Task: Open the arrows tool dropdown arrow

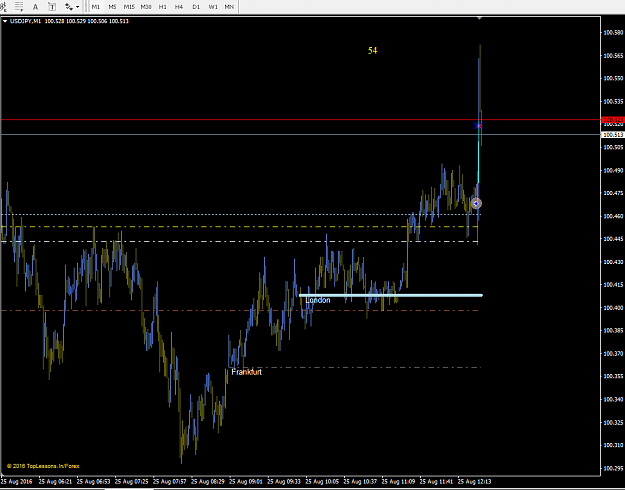Action: pyautogui.click(x=77, y=7)
